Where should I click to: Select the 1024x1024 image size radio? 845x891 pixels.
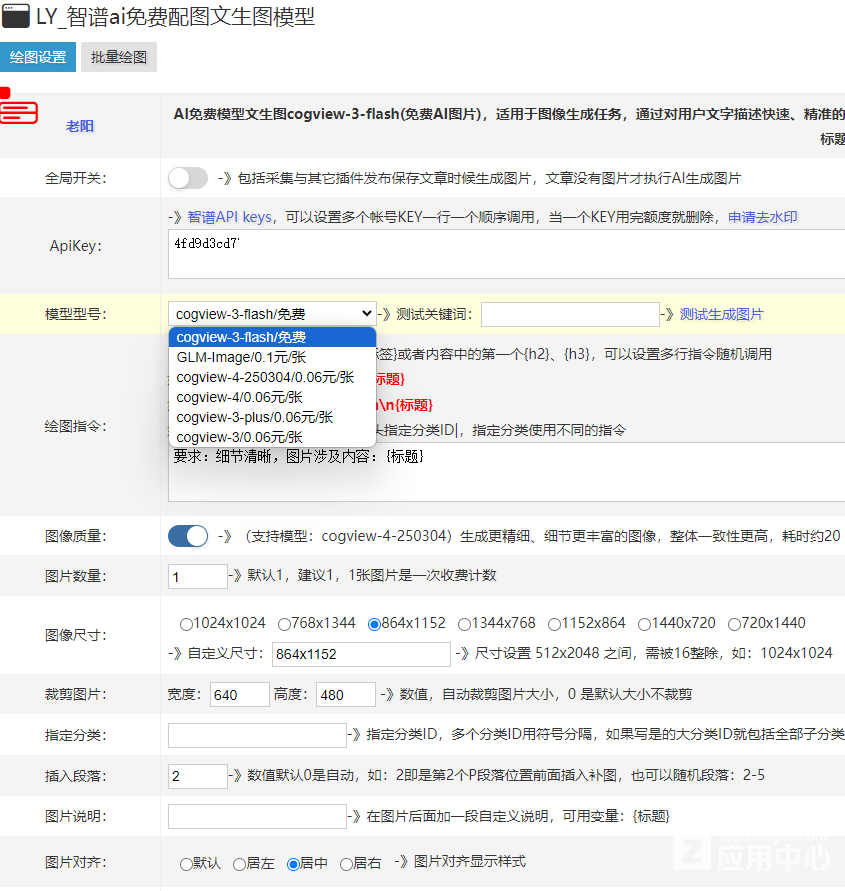186,624
